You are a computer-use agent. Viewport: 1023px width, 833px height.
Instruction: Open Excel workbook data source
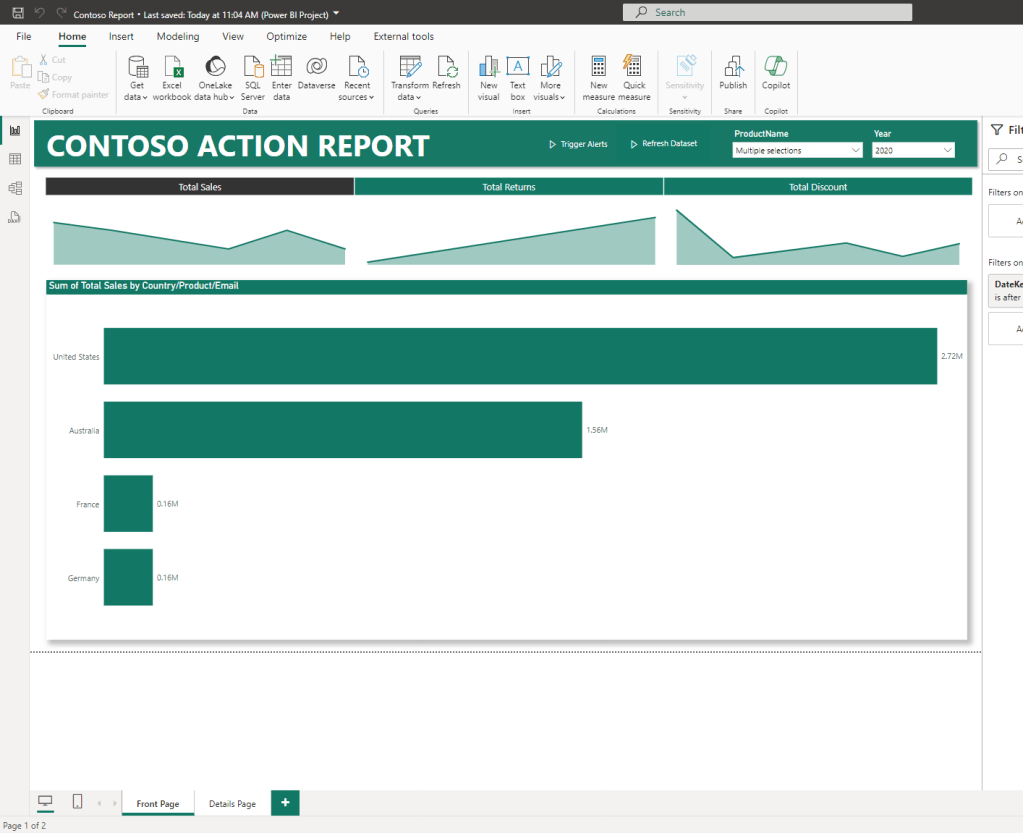172,68
